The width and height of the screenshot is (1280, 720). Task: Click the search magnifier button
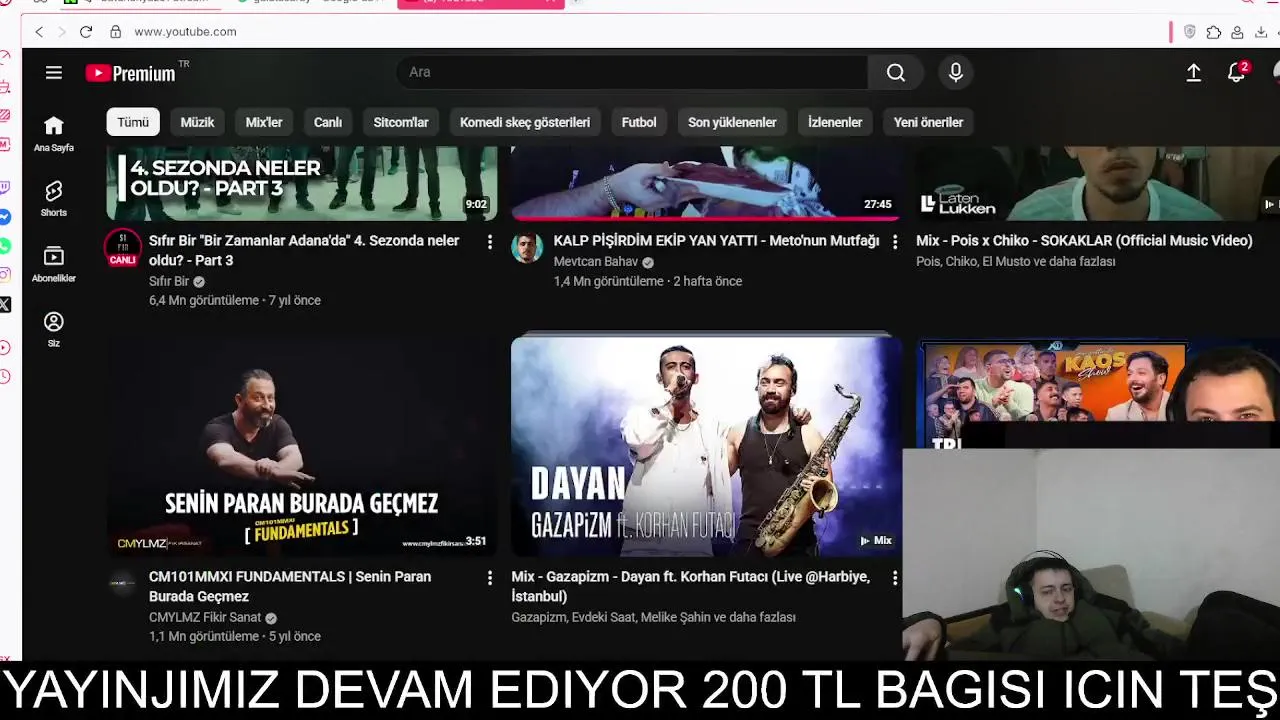coord(896,72)
